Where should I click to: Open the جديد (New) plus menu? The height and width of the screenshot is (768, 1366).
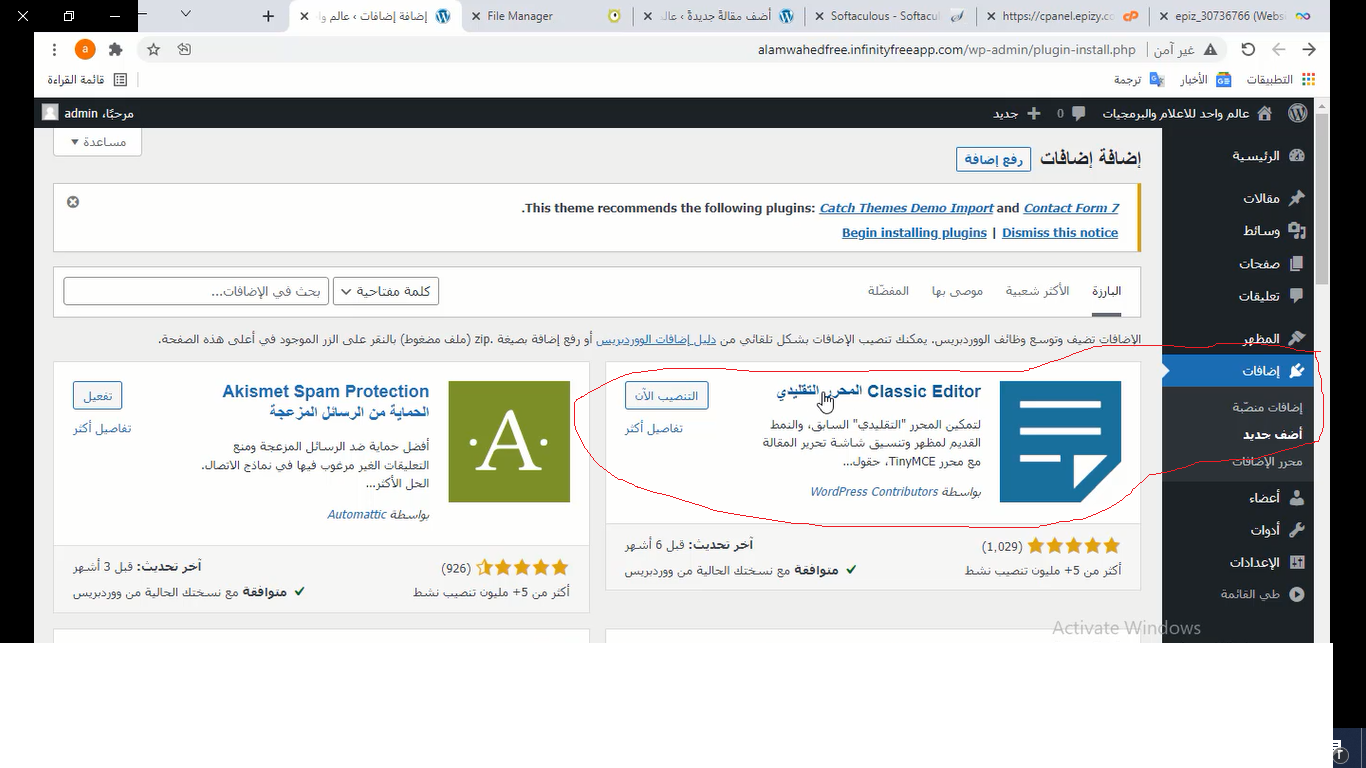pyautogui.click(x=1017, y=114)
